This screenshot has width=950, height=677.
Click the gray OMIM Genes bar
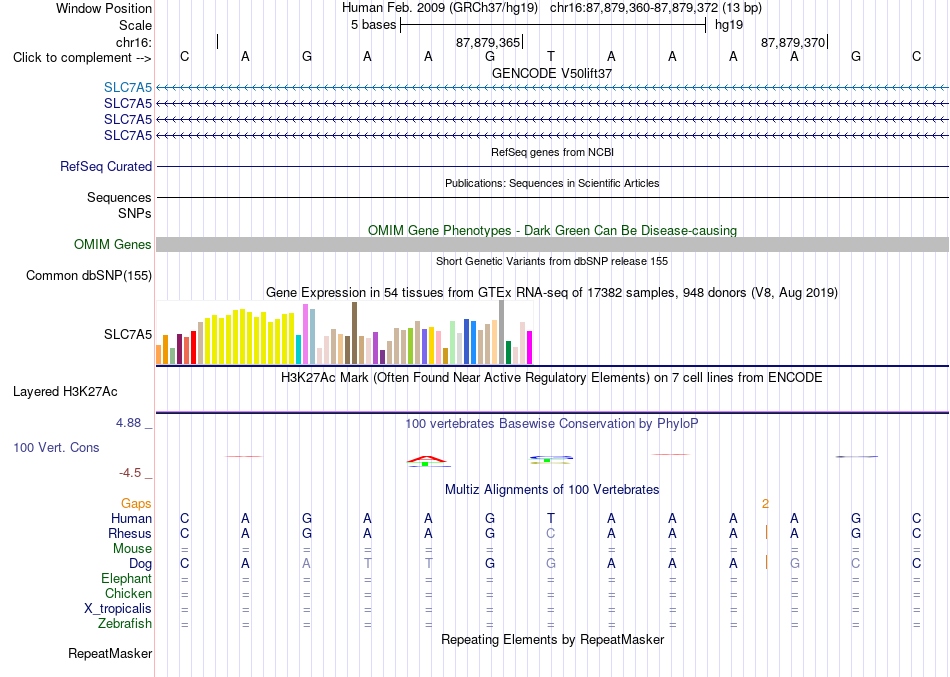pyautogui.click(x=552, y=244)
